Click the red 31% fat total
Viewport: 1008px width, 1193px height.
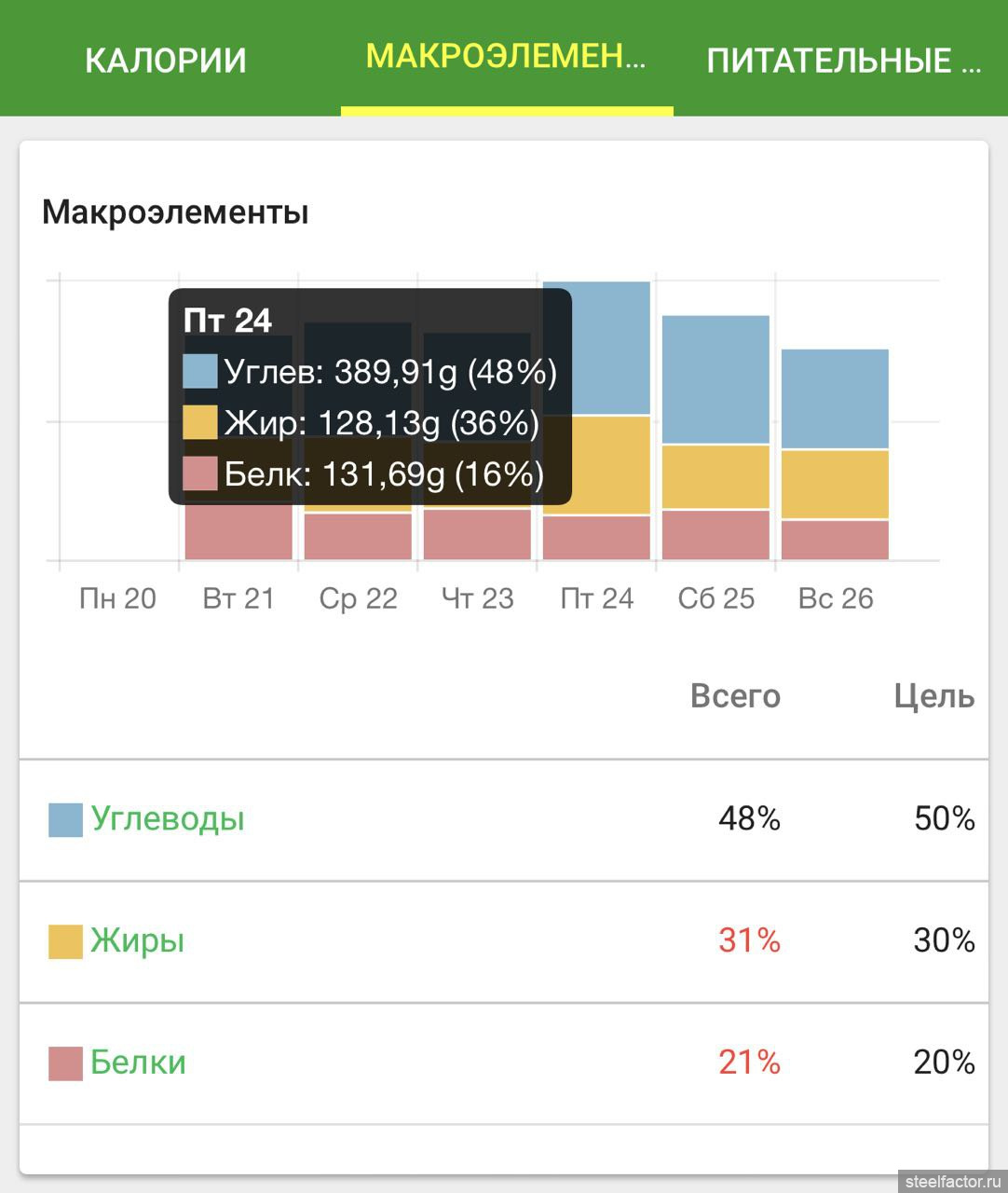point(749,940)
